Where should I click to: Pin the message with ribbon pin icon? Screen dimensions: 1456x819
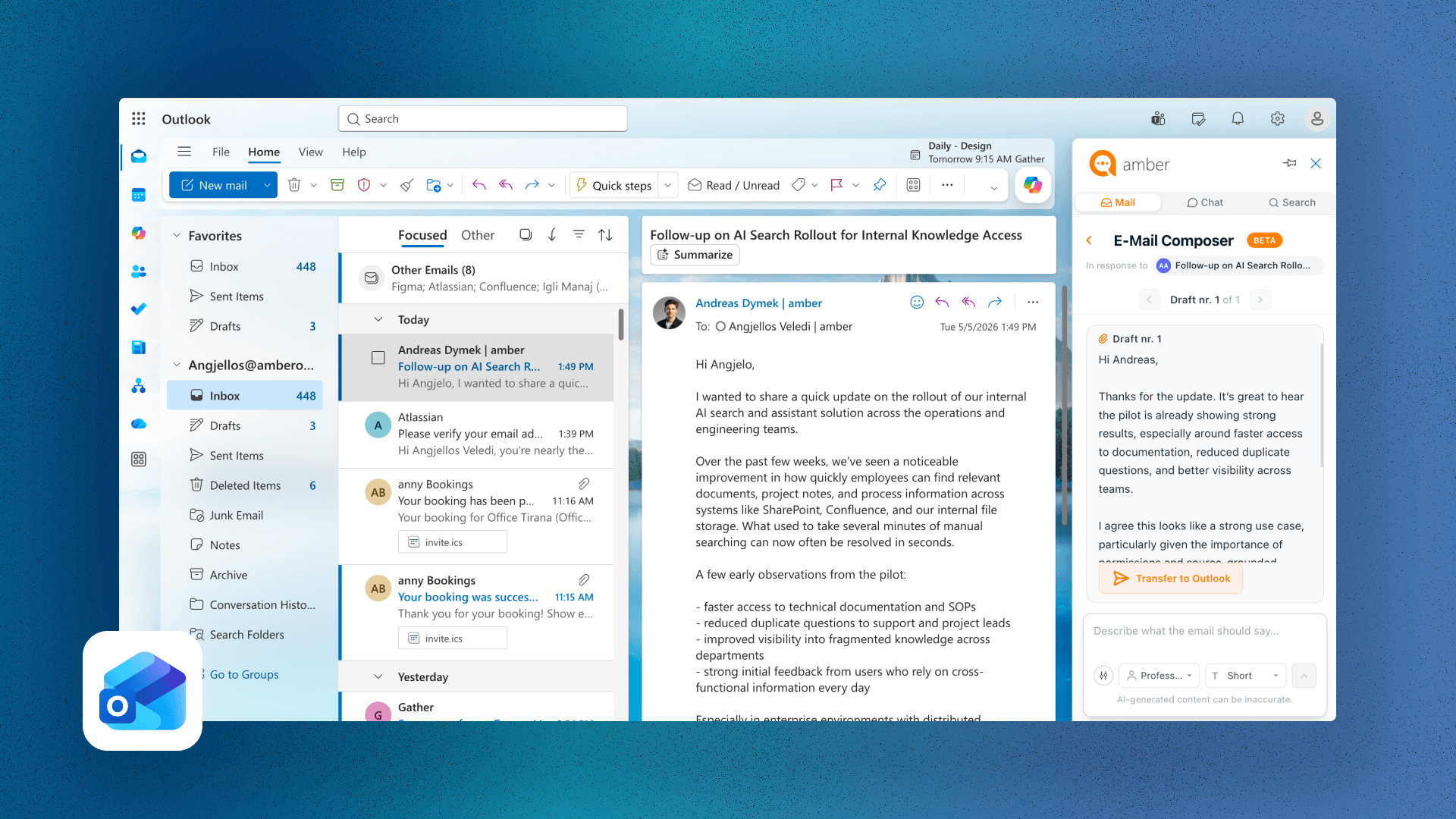(x=880, y=185)
